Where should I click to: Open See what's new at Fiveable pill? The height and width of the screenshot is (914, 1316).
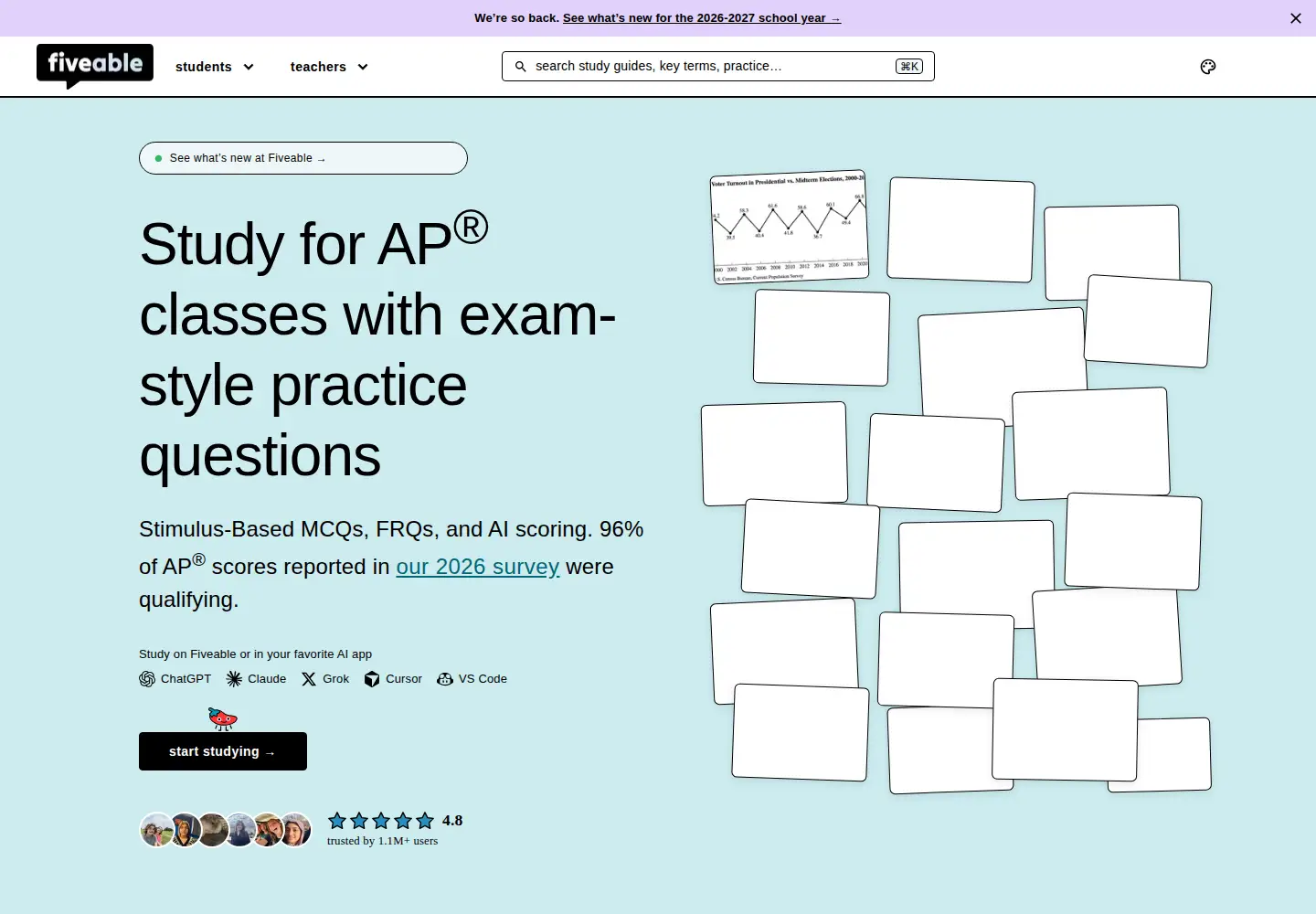tap(303, 158)
